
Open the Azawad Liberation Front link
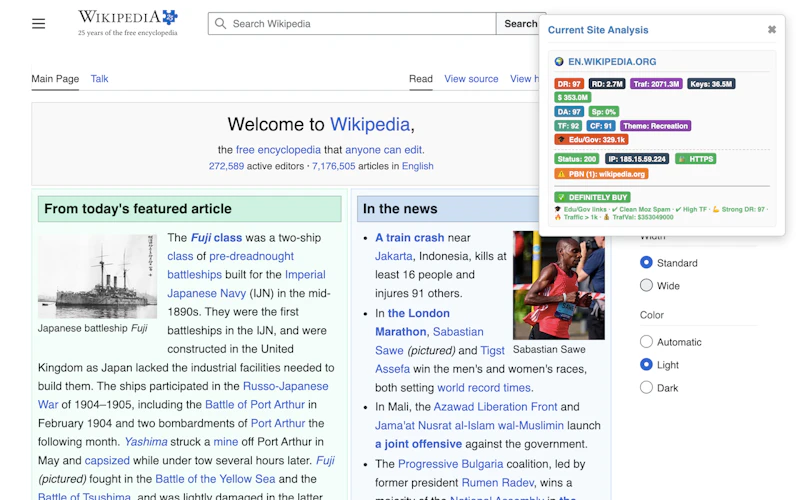point(495,407)
